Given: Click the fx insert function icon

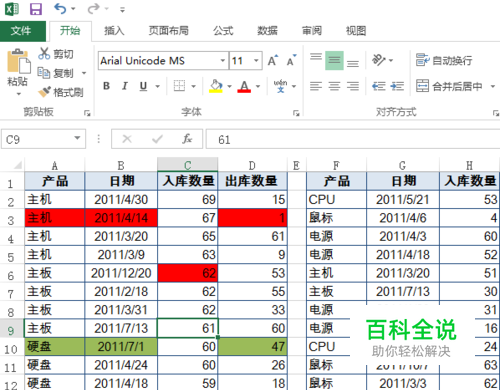Looking at the screenshot, I should 187,139.
